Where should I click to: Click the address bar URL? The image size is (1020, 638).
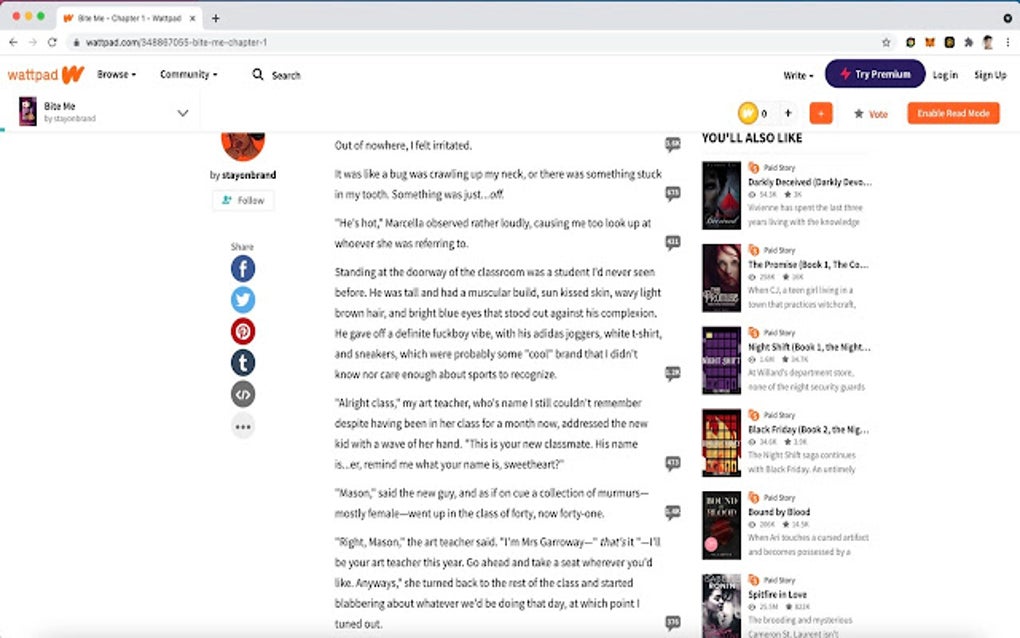[177, 42]
